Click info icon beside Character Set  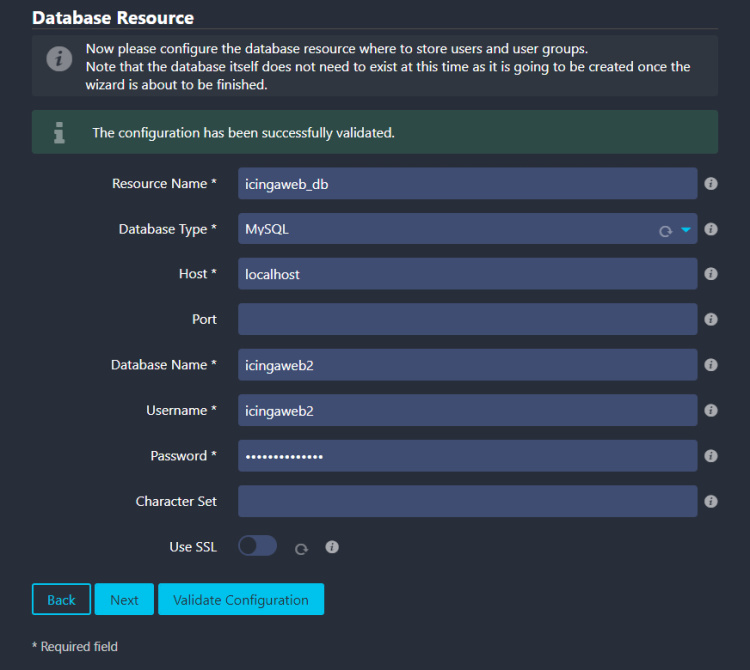pyautogui.click(x=711, y=501)
